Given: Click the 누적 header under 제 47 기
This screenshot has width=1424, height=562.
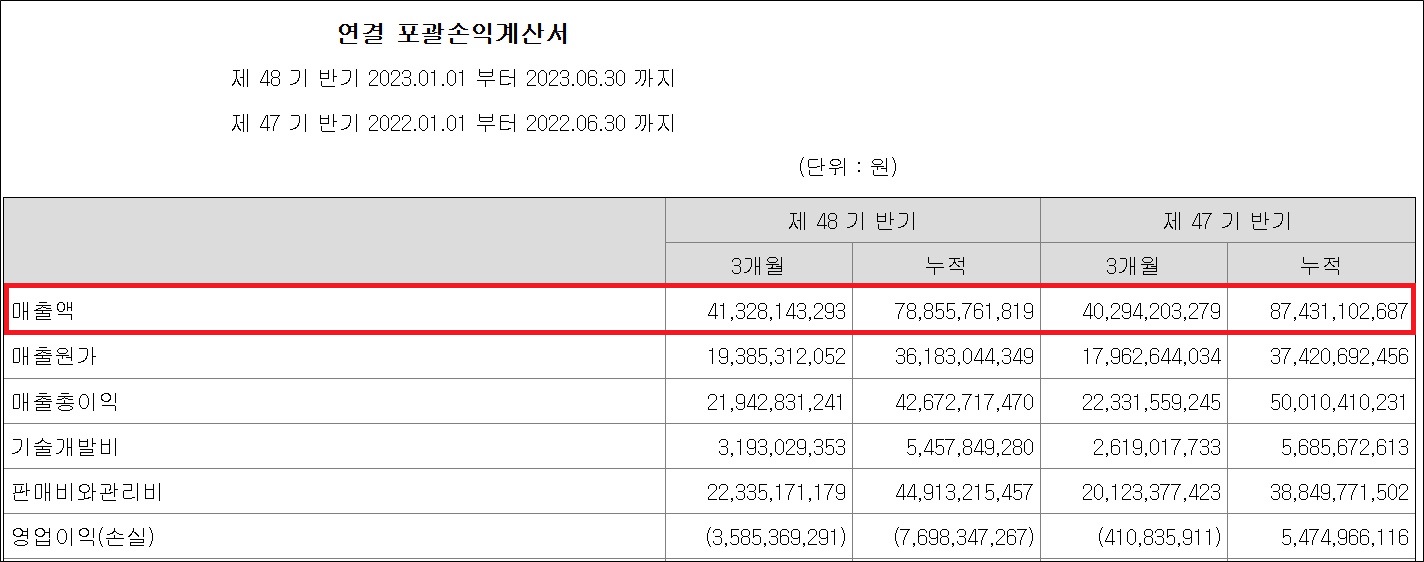Looking at the screenshot, I should click(1320, 266).
